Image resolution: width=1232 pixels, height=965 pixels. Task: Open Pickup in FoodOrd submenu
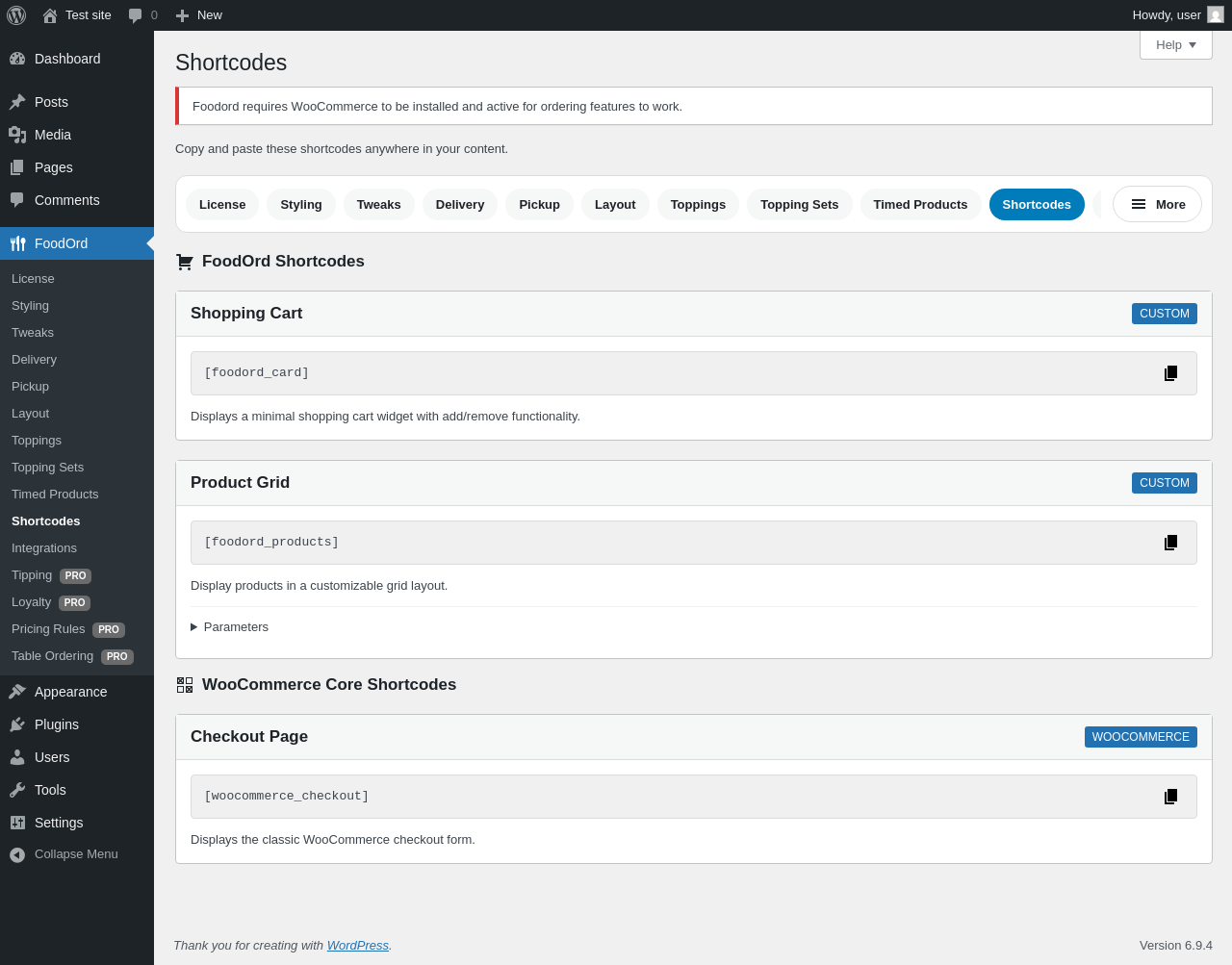pyautogui.click(x=77, y=387)
